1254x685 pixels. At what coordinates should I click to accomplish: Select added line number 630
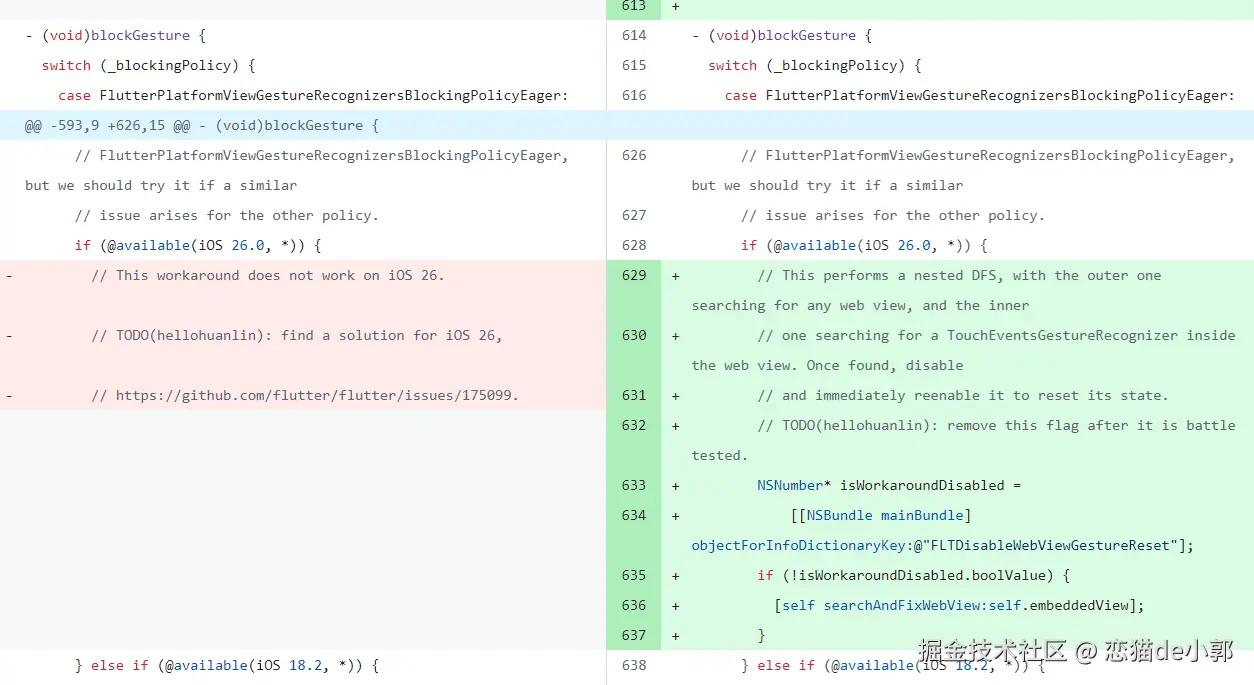coord(634,335)
